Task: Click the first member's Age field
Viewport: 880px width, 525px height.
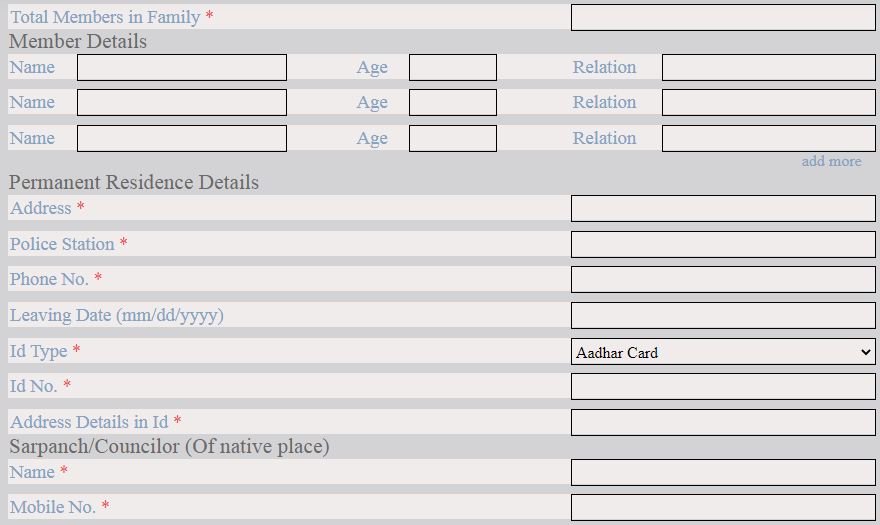Action: click(452, 67)
